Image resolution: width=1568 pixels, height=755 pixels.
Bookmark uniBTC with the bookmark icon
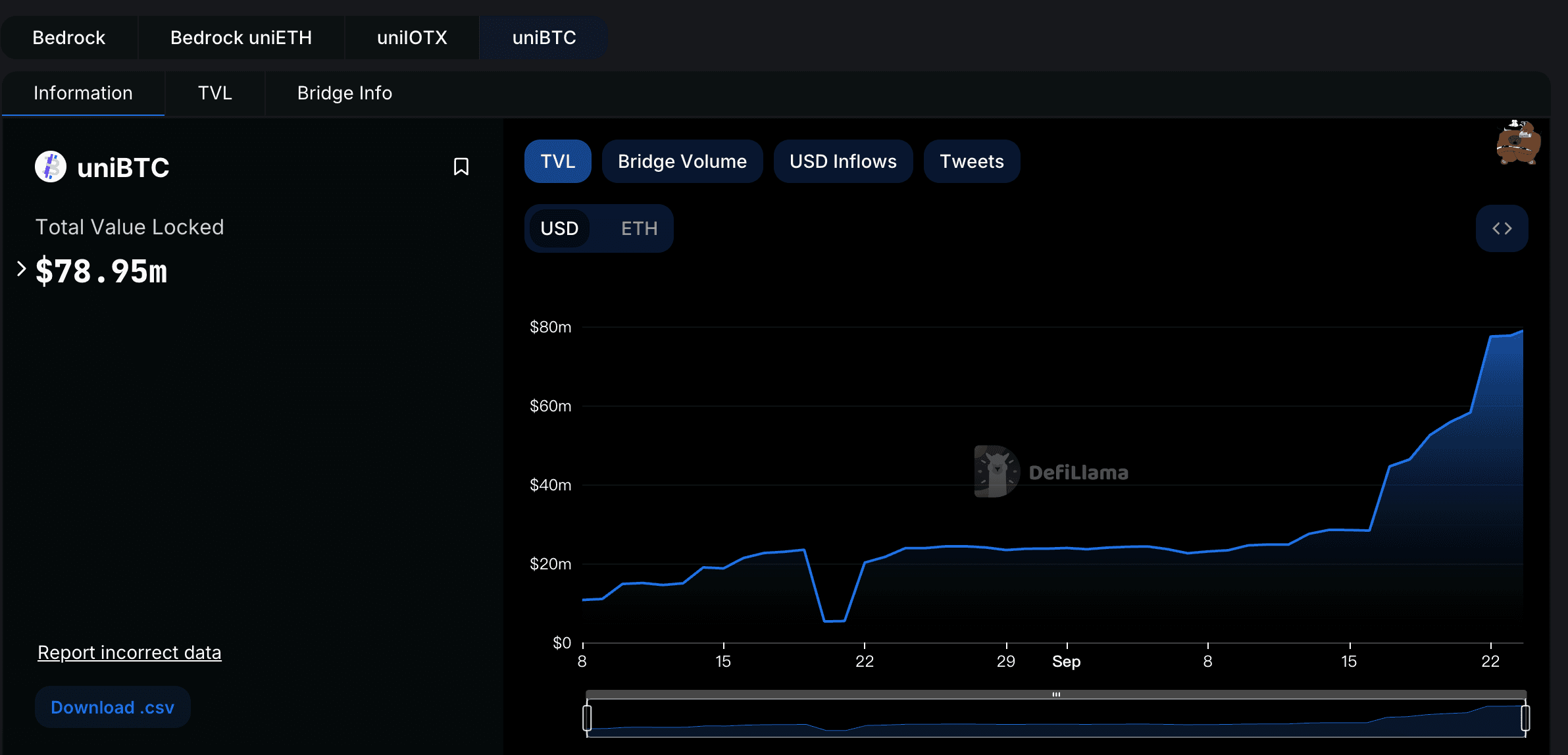[461, 167]
